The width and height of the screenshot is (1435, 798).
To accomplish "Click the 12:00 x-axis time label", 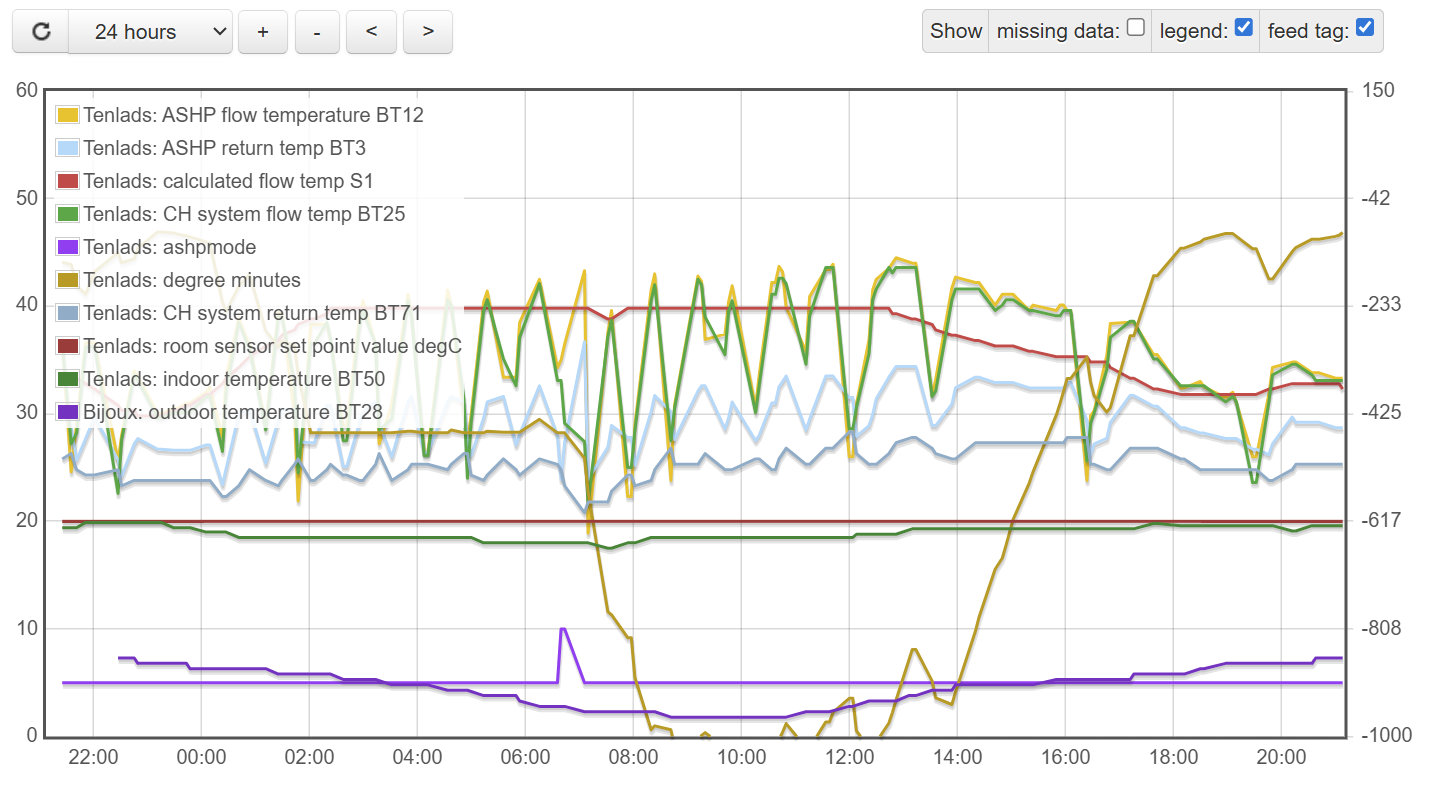I will tap(849, 757).
